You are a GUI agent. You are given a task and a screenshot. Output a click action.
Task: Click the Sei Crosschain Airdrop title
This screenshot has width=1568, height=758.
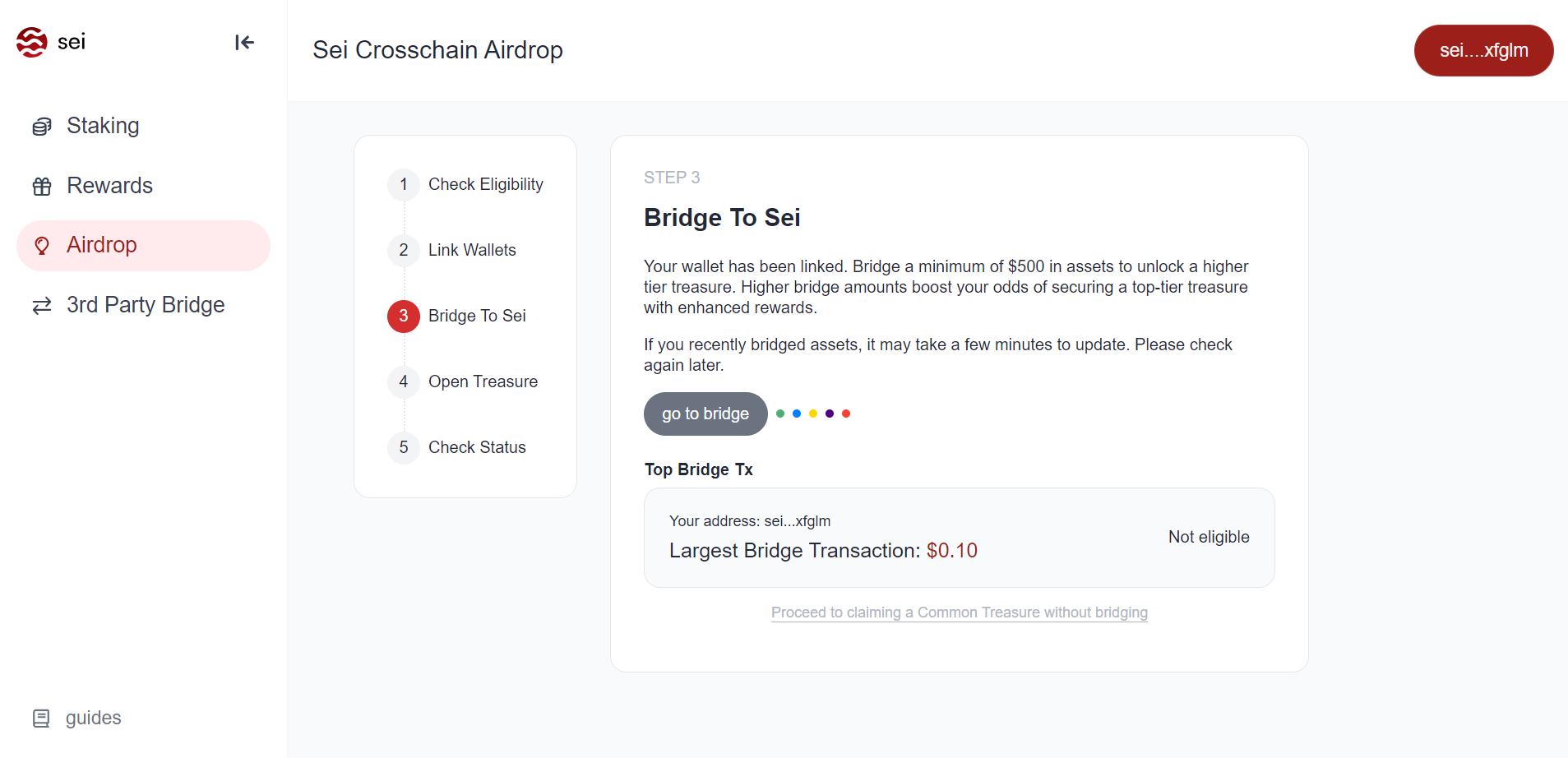(x=437, y=50)
